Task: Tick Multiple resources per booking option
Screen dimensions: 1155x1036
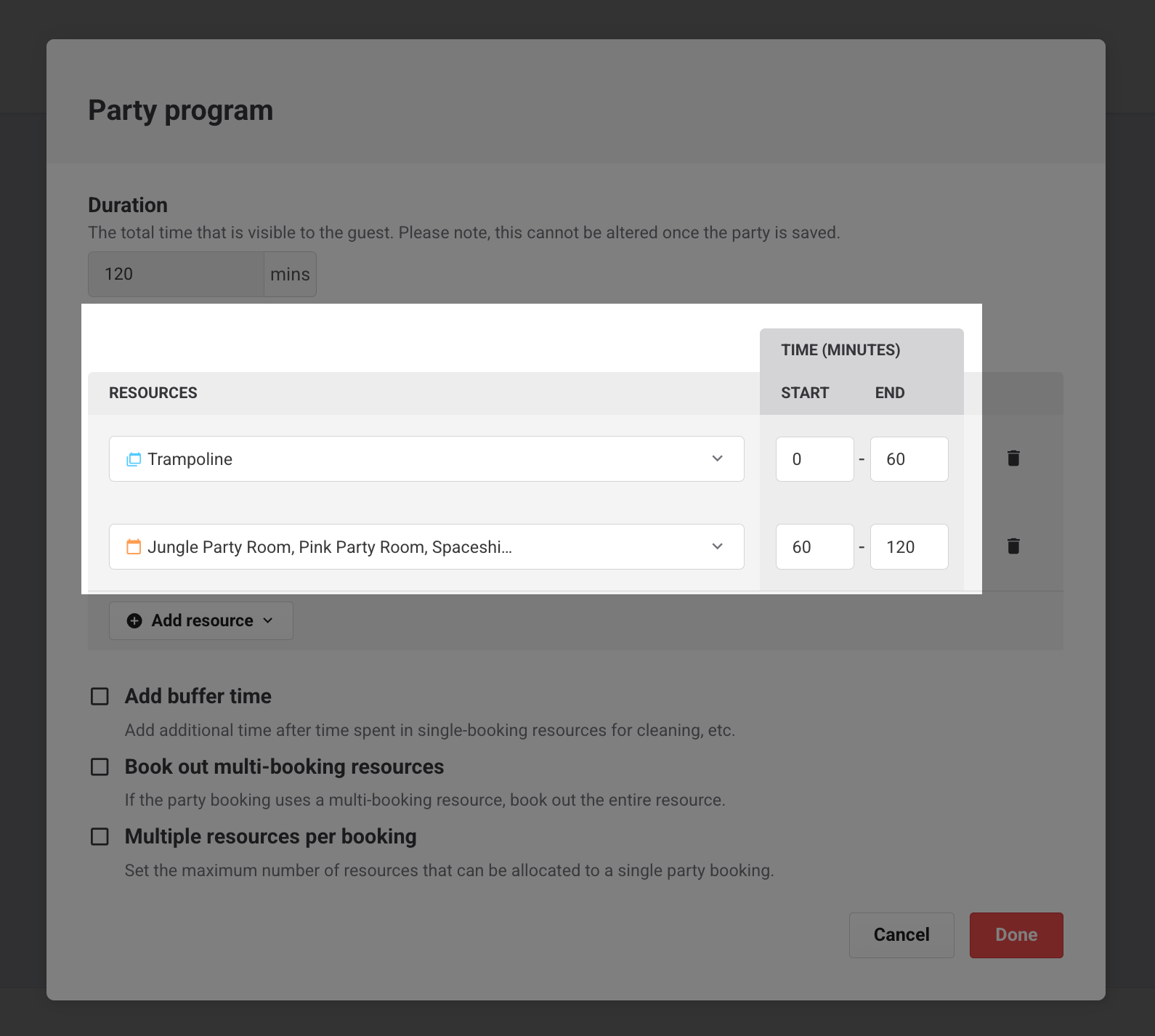Action: (100, 837)
